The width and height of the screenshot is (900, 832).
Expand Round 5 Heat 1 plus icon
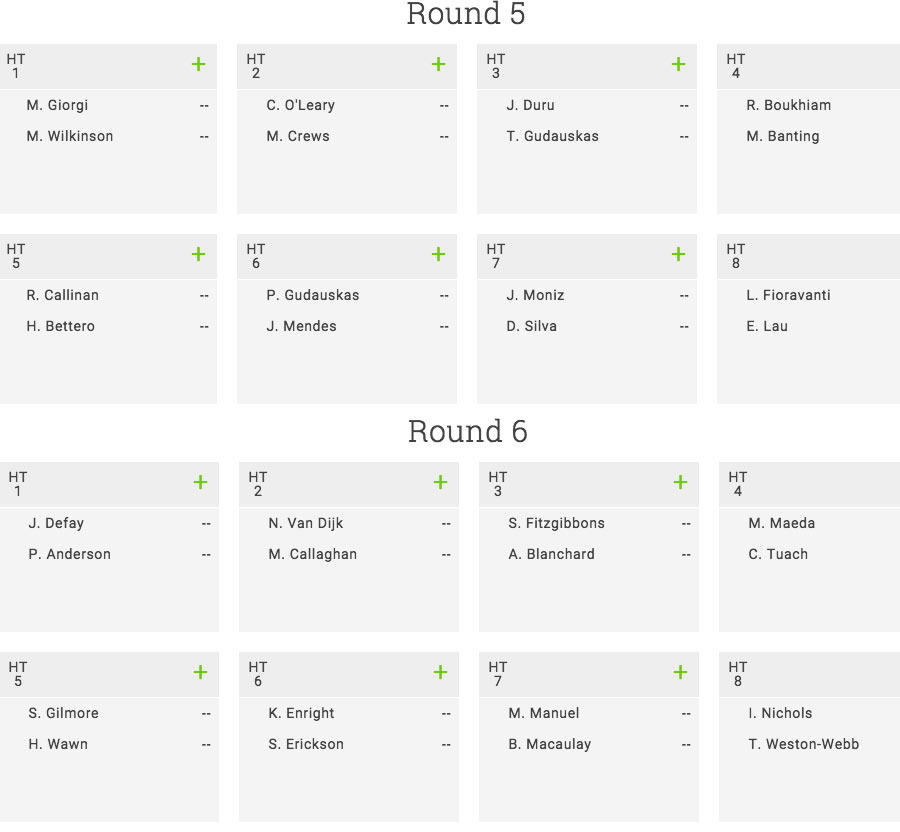pos(198,64)
